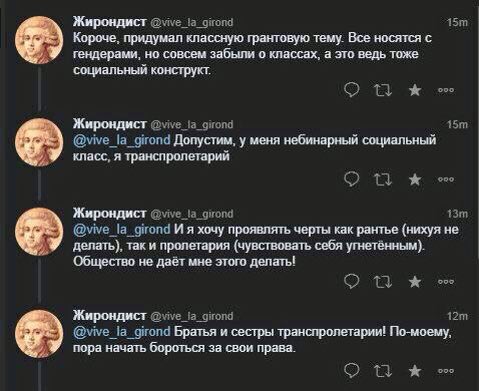This screenshot has height=391, width=479.
Task: Favorite the Братья и сестры tweet
Action: (415, 370)
